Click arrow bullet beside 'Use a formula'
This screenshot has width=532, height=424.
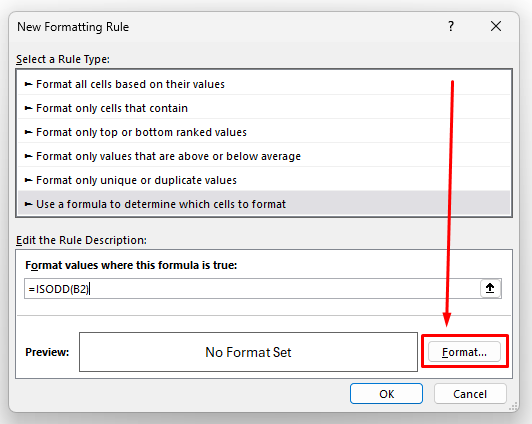(28, 204)
